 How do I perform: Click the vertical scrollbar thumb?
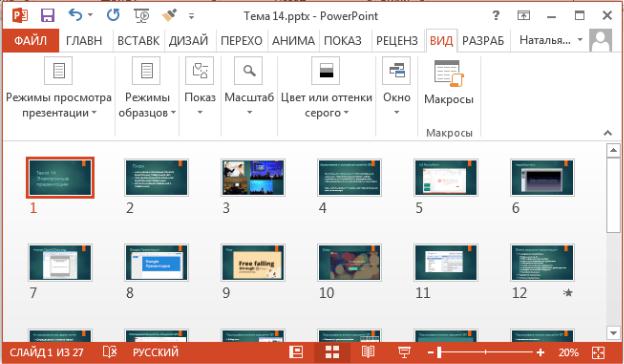click(x=613, y=195)
